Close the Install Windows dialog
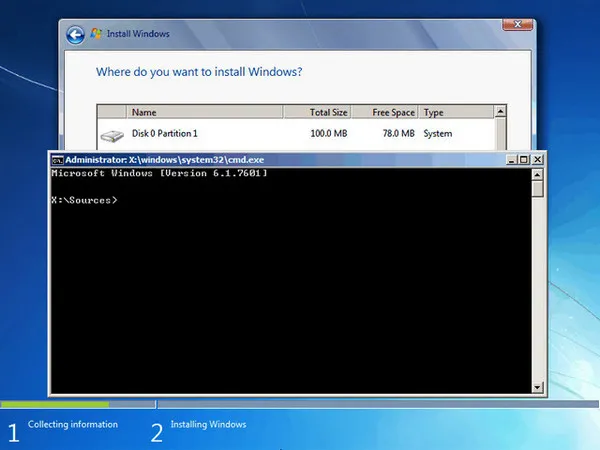Image resolution: width=600 pixels, height=450 pixels. 517,24
